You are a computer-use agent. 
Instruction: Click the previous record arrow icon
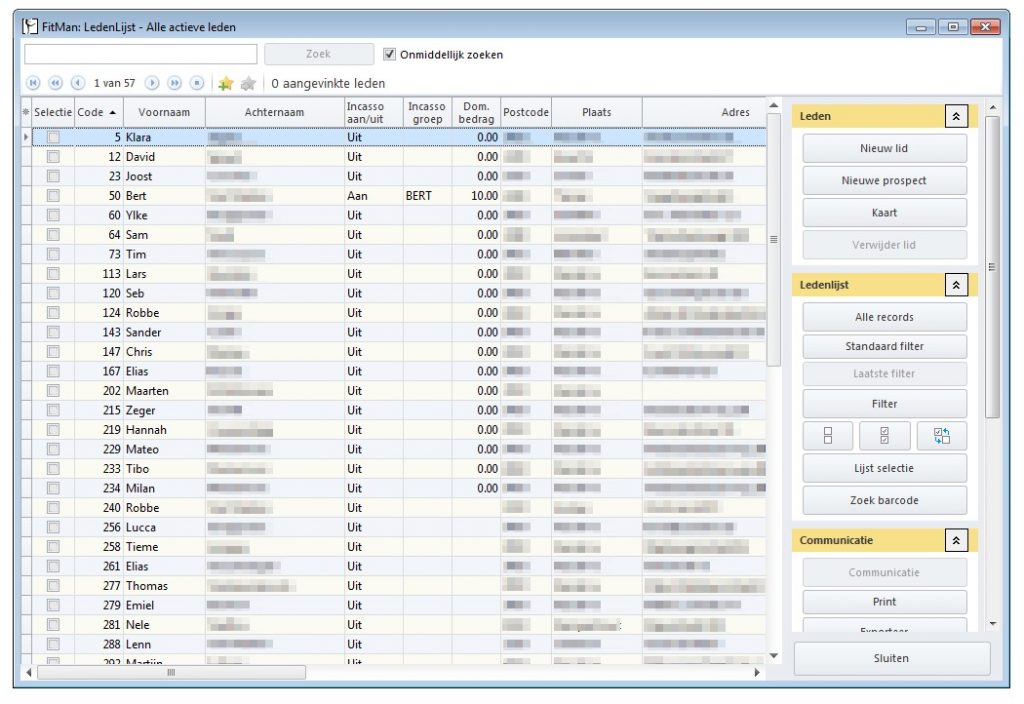pyautogui.click(x=77, y=83)
